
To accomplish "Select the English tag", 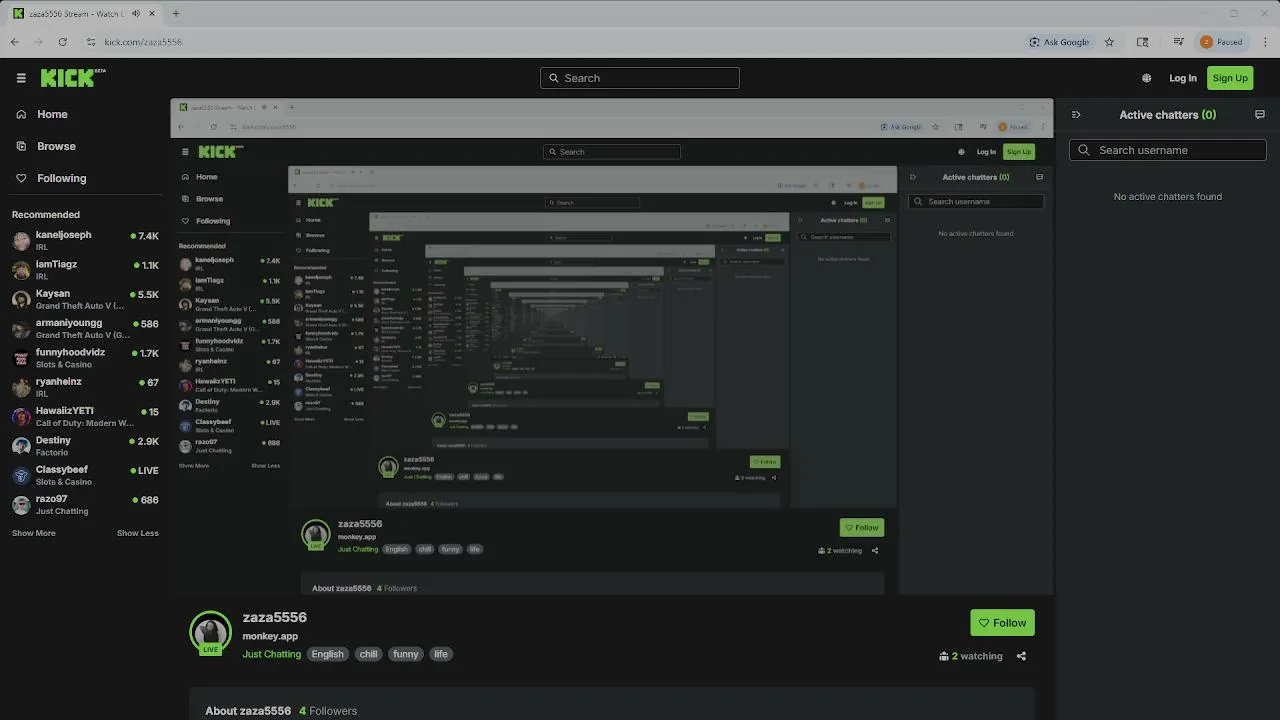I will coord(327,654).
